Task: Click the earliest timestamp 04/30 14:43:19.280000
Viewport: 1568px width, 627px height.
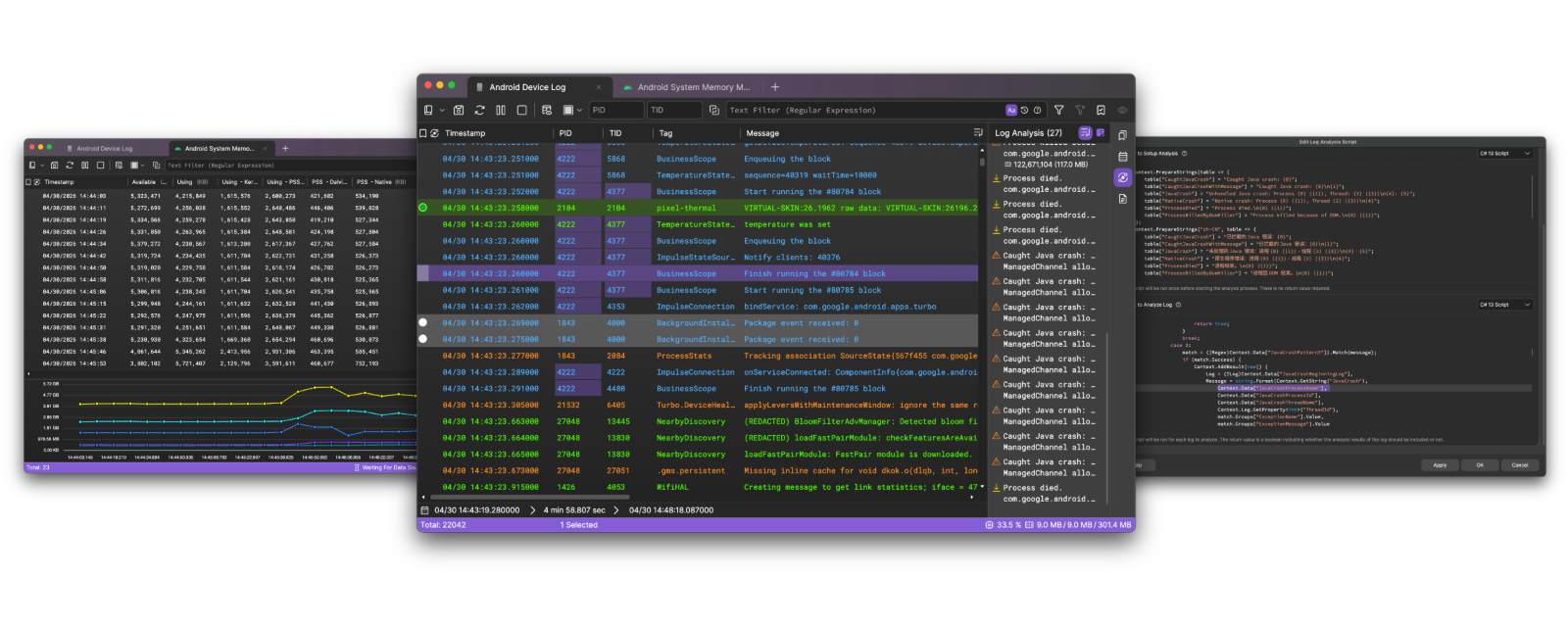Action: 477,510
